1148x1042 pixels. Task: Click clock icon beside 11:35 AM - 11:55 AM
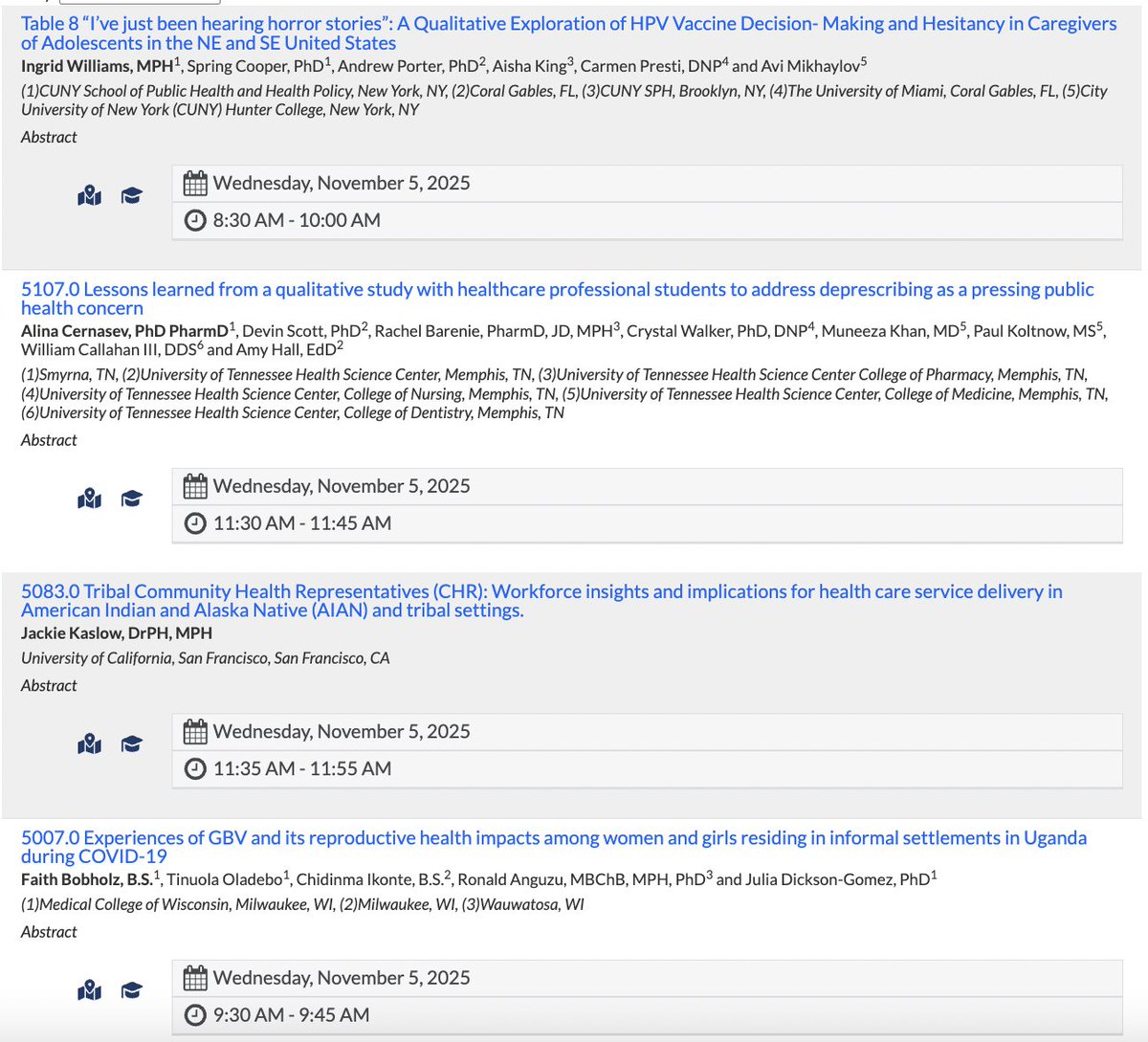coord(195,768)
